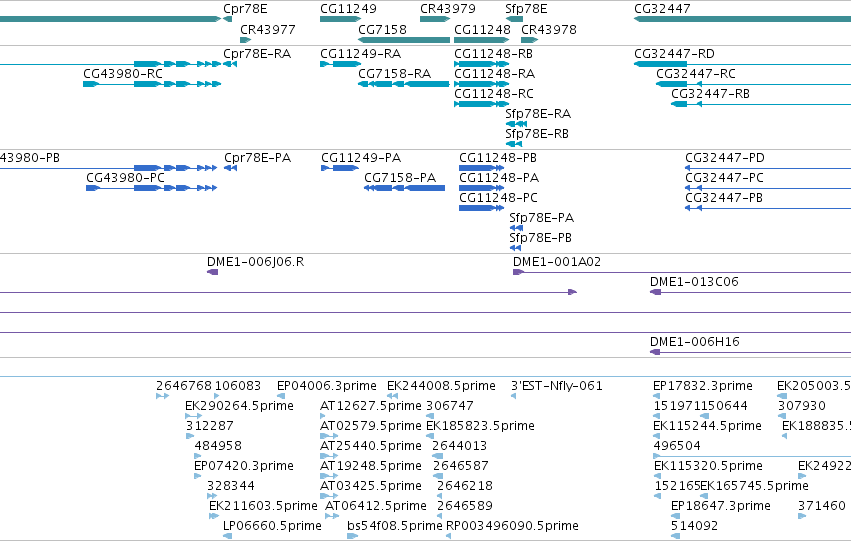The width and height of the screenshot is (851, 541).
Task: Click transcript Sfp78E-RB
Action: (x=537, y=133)
